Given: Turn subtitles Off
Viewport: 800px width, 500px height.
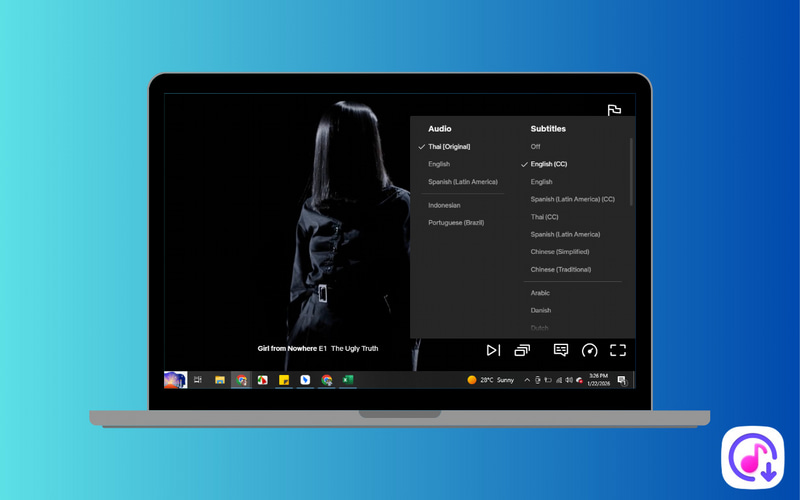Looking at the screenshot, I should pos(536,147).
